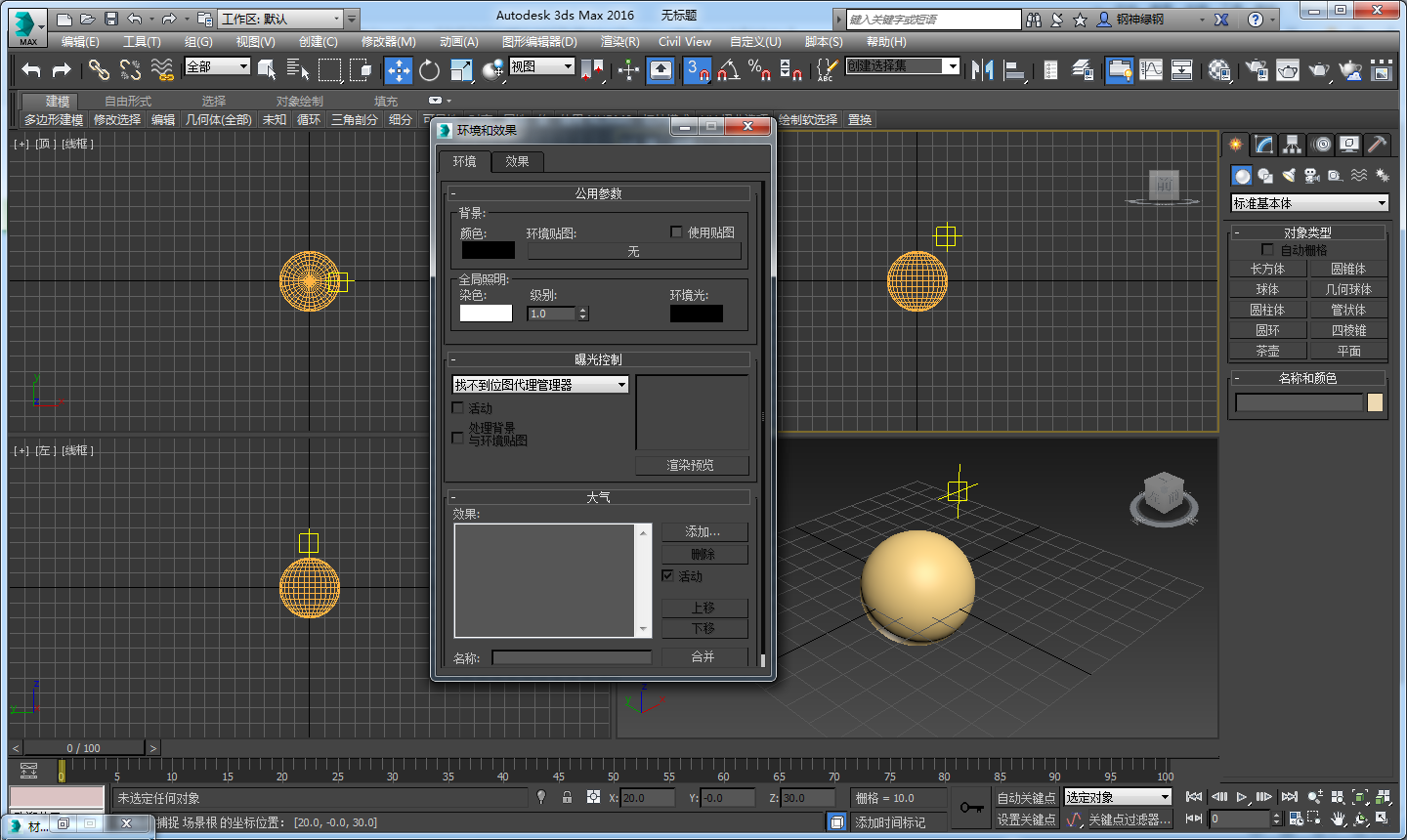Click the white 染色 color swatch
Image resolution: width=1407 pixels, height=840 pixels.
[x=486, y=314]
